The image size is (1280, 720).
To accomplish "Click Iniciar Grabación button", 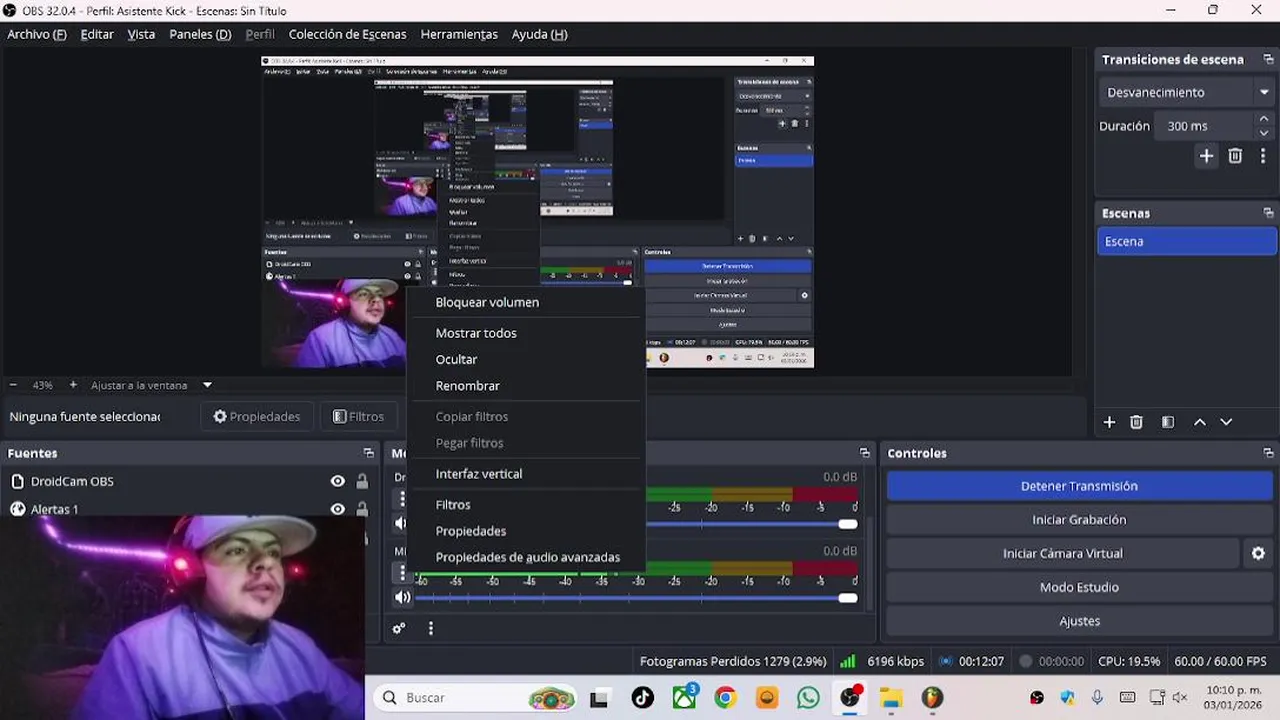I will pos(1079,520).
